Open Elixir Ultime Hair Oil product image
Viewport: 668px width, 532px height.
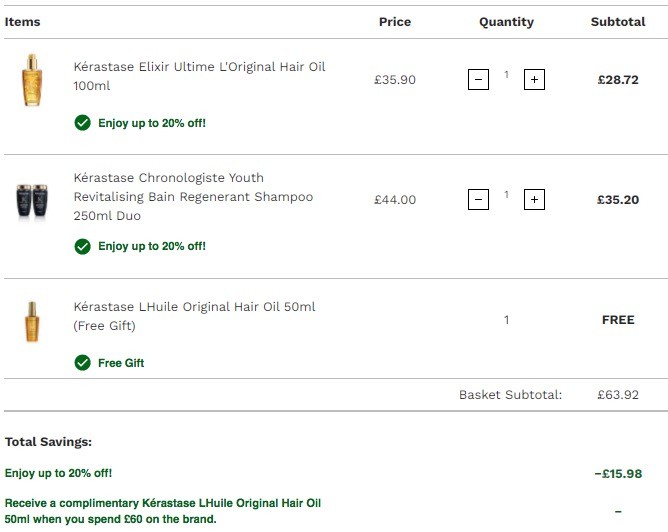[32, 80]
